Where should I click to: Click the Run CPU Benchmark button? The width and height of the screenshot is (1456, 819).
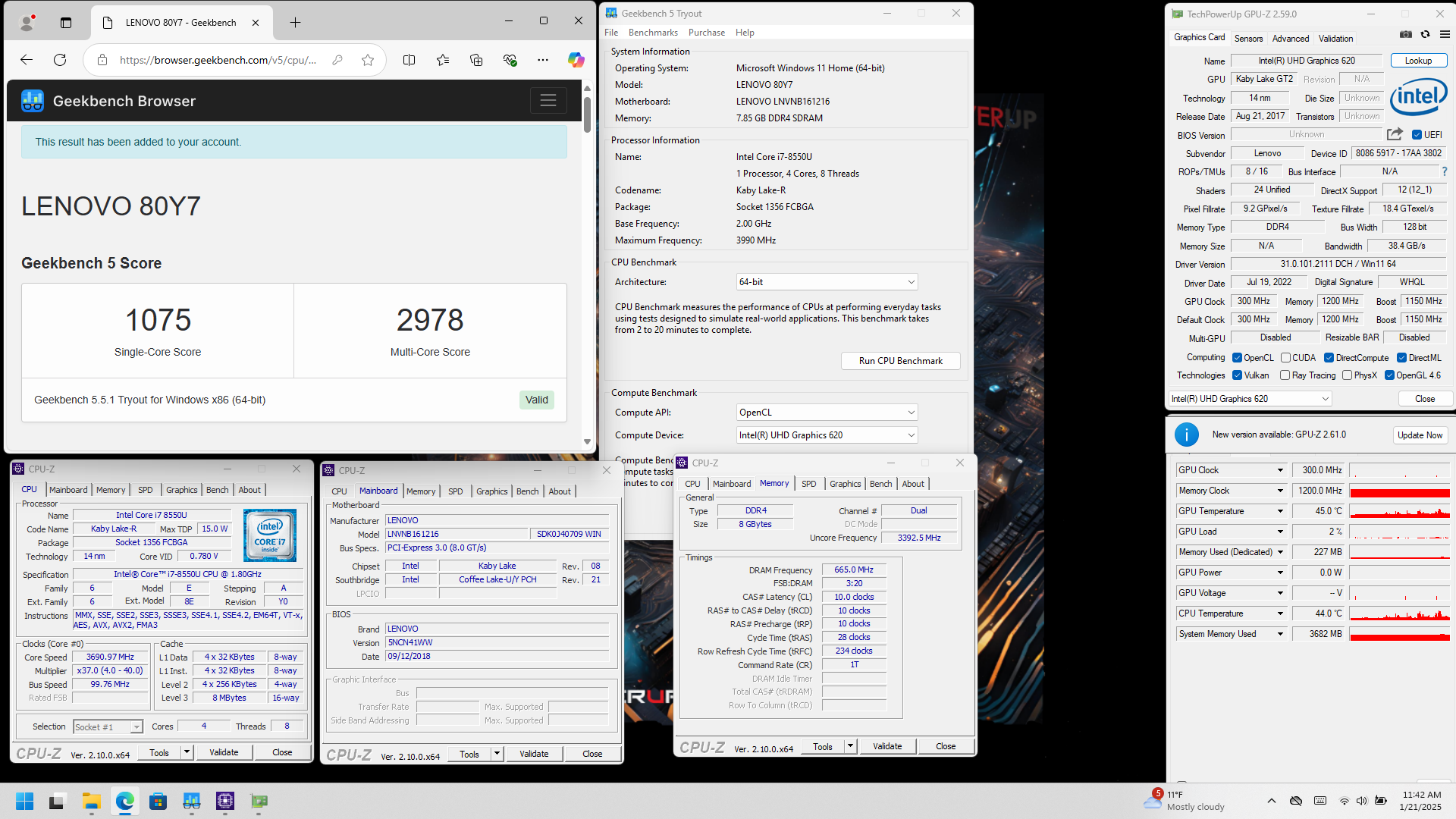click(901, 361)
